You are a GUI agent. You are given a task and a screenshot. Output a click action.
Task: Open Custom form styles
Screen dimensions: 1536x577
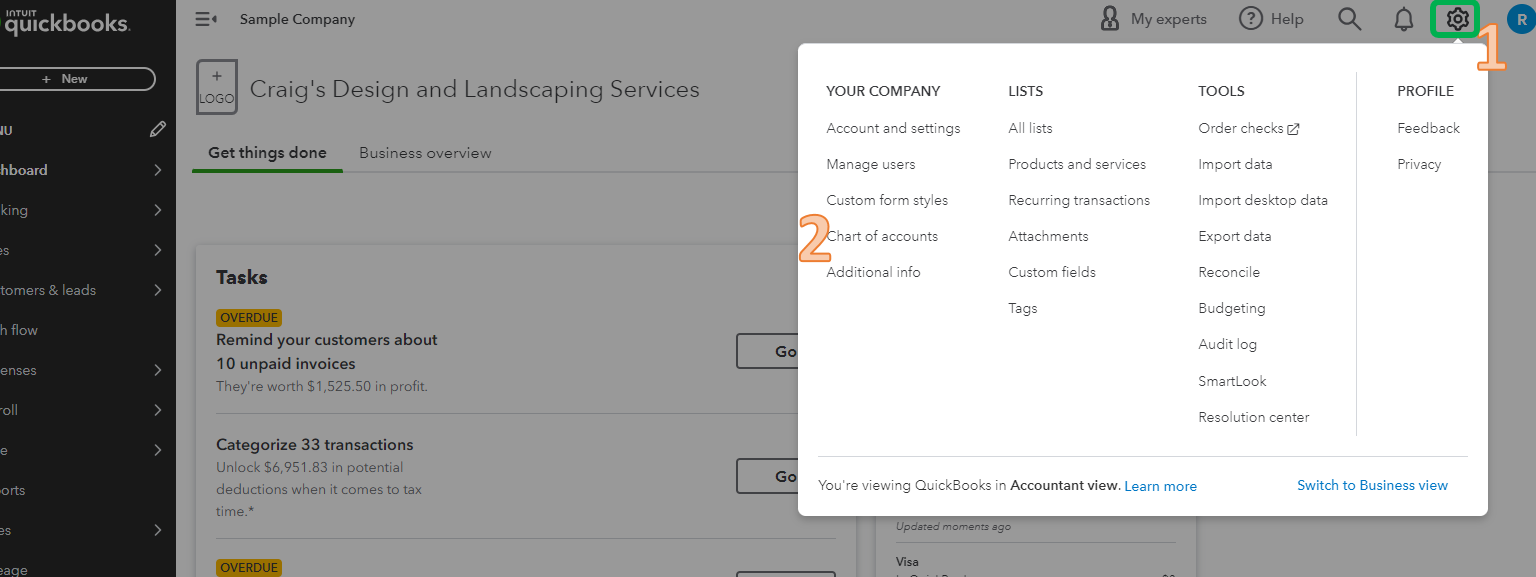click(887, 200)
